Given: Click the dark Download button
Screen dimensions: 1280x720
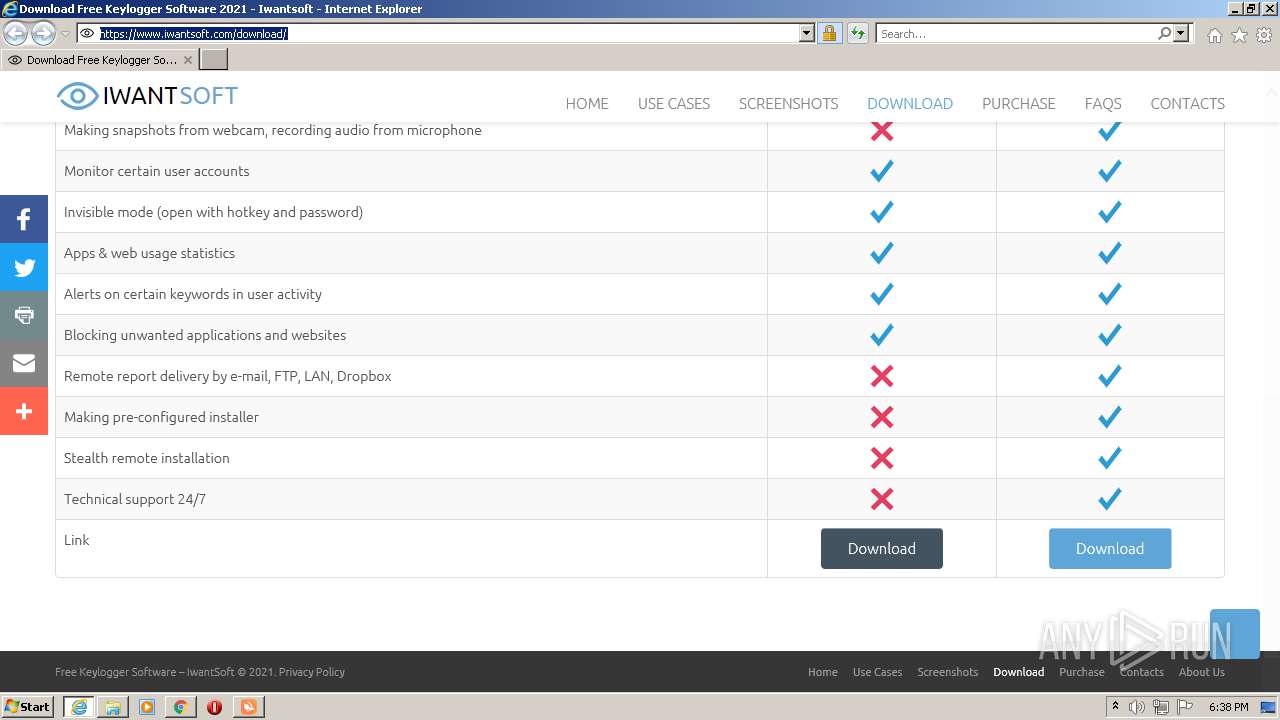Looking at the screenshot, I should point(882,548).
